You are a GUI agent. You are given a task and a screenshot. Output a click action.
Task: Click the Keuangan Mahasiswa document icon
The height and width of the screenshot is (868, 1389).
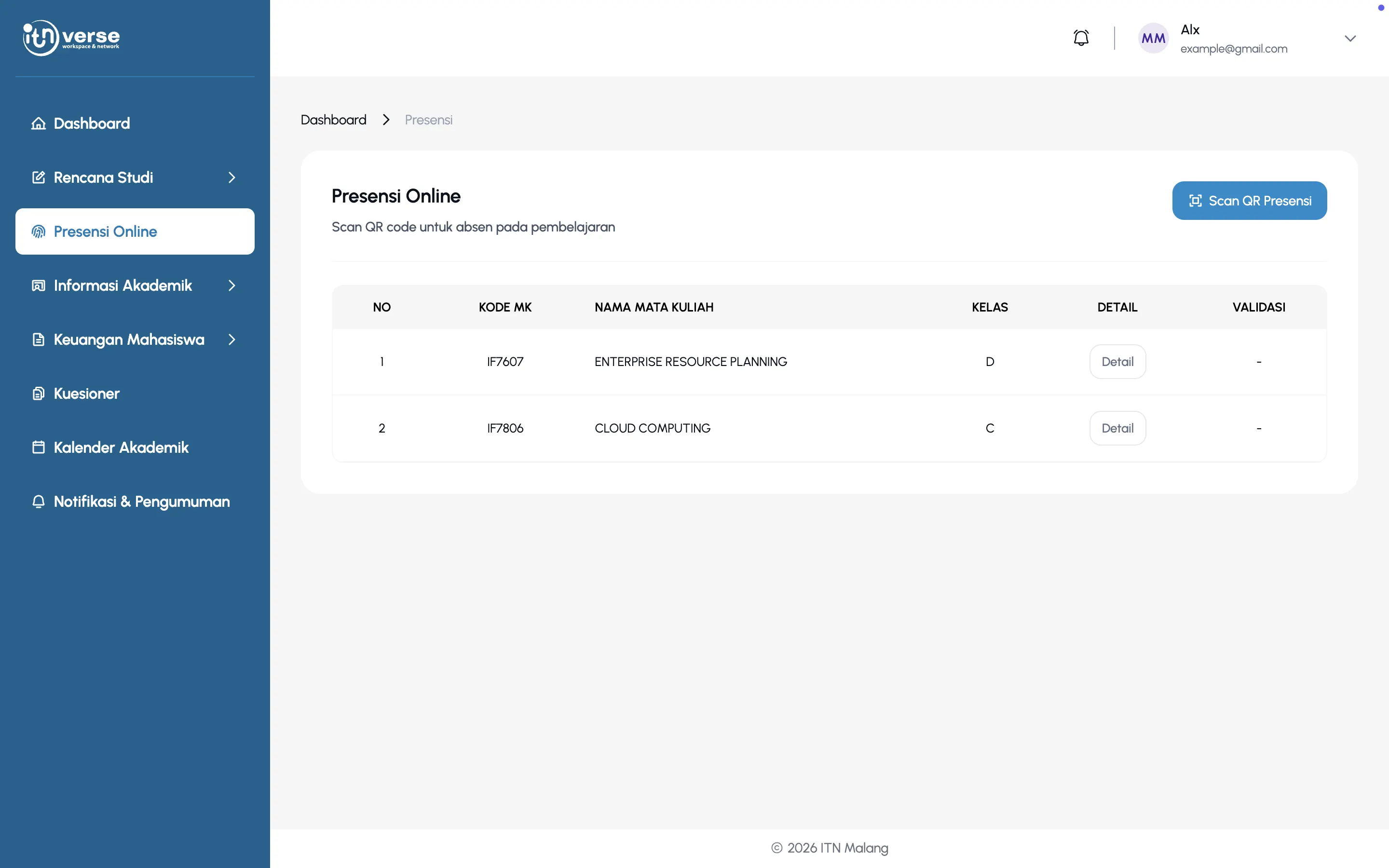coord(39,339)
